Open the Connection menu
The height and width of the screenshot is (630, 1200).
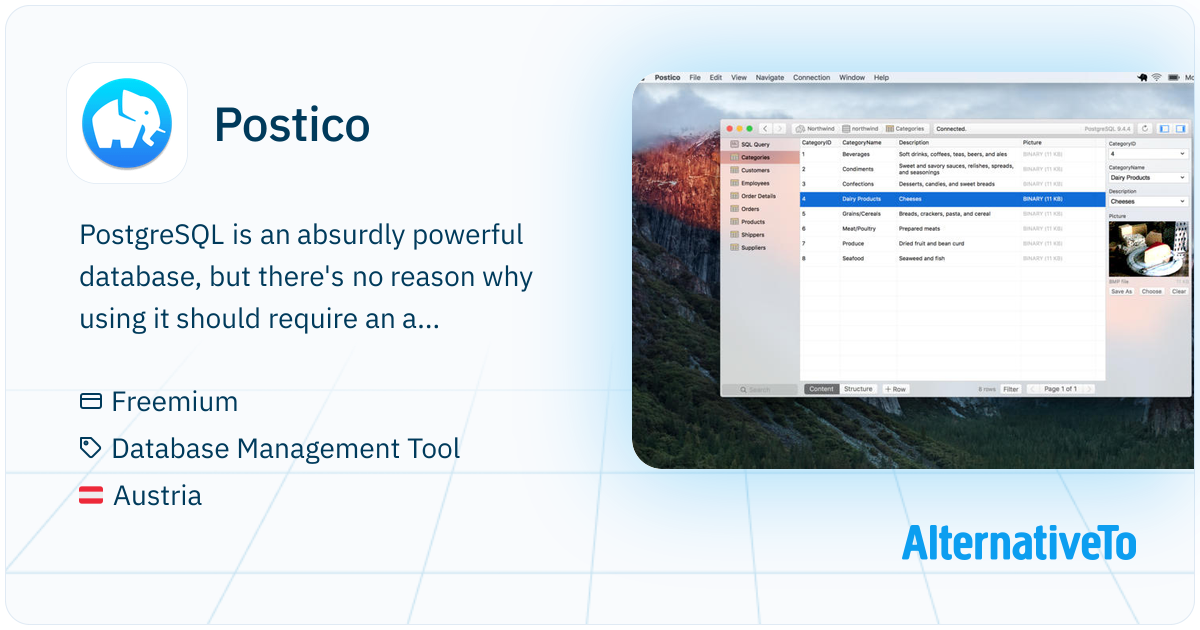click(812, 77)
